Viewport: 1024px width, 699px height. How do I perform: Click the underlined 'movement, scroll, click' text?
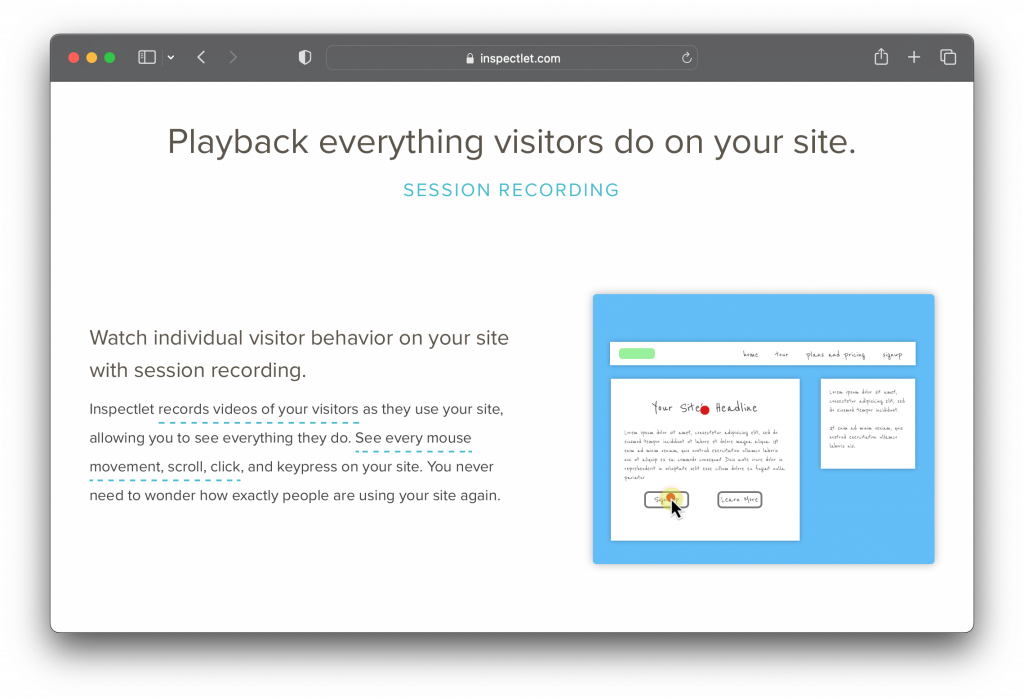tap(167, 467)
